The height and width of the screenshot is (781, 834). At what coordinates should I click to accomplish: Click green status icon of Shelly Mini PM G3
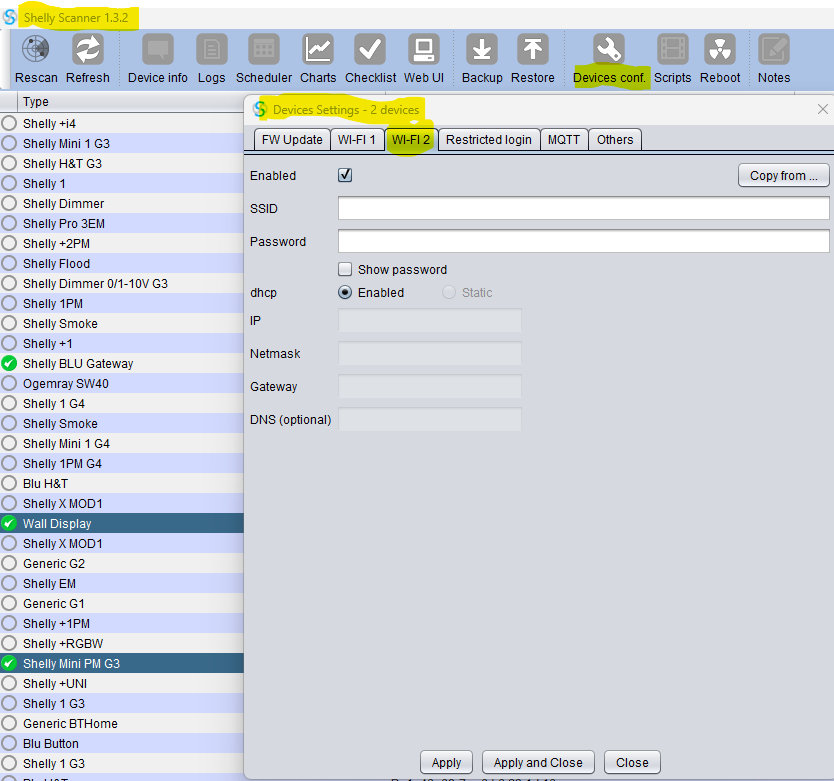click(x=9, y=663)
